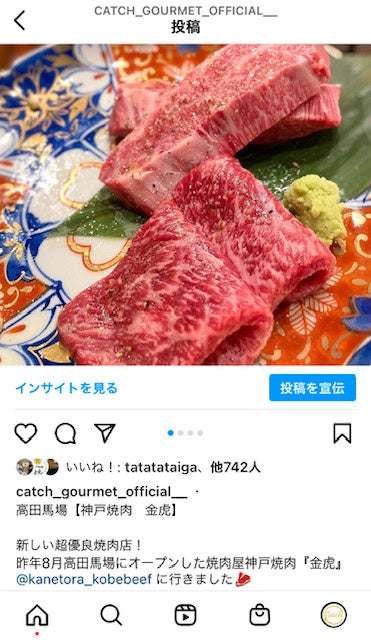Like the post with the heart icon
The width and height of the screenshot is (371, 640).
click(x=26, y=433)
